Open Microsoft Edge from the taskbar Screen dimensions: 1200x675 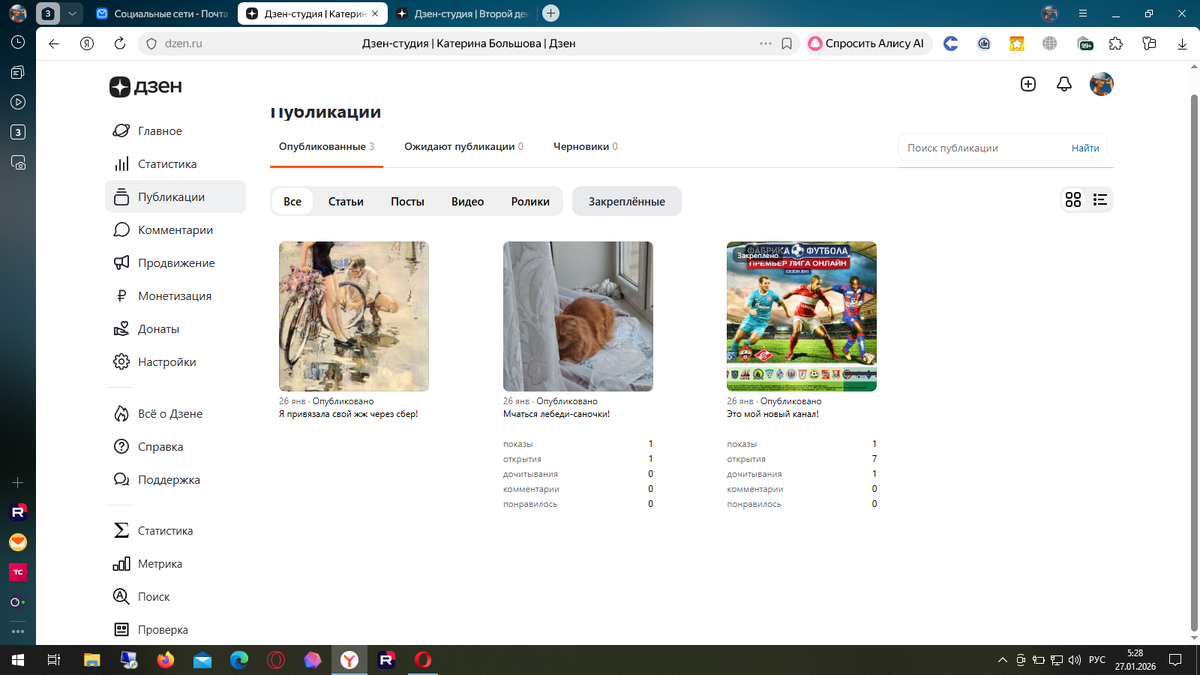(x=239, y=660)
